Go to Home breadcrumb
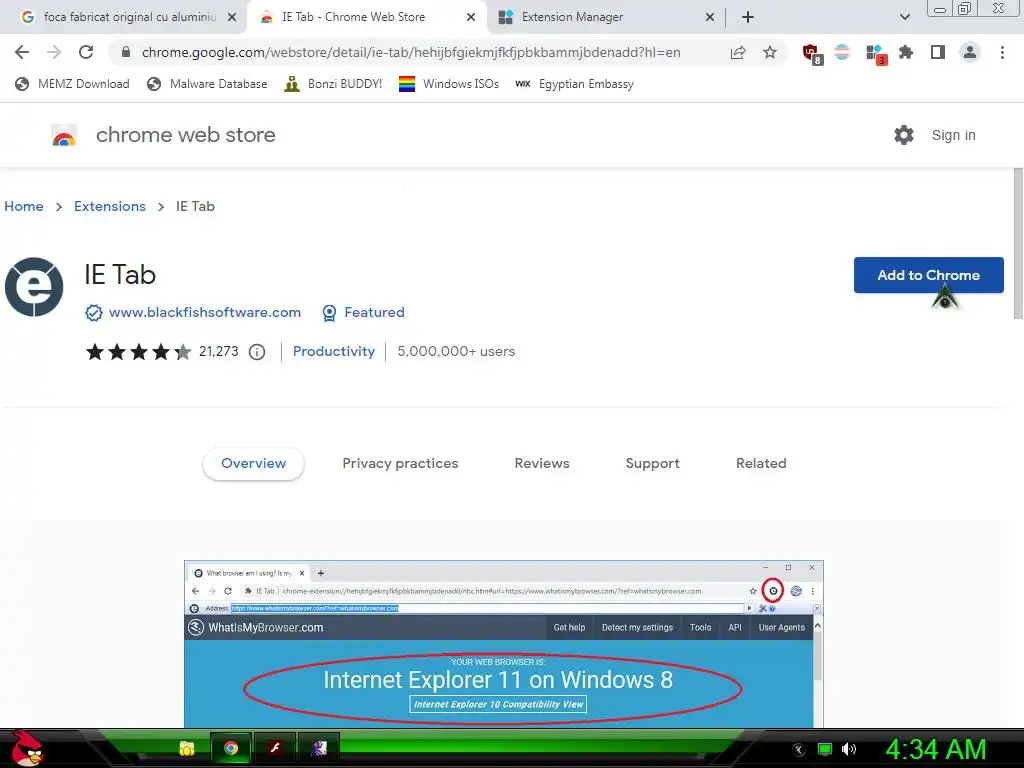The width and height of the screenshot is (1024, 768). (x=24, y=206)
